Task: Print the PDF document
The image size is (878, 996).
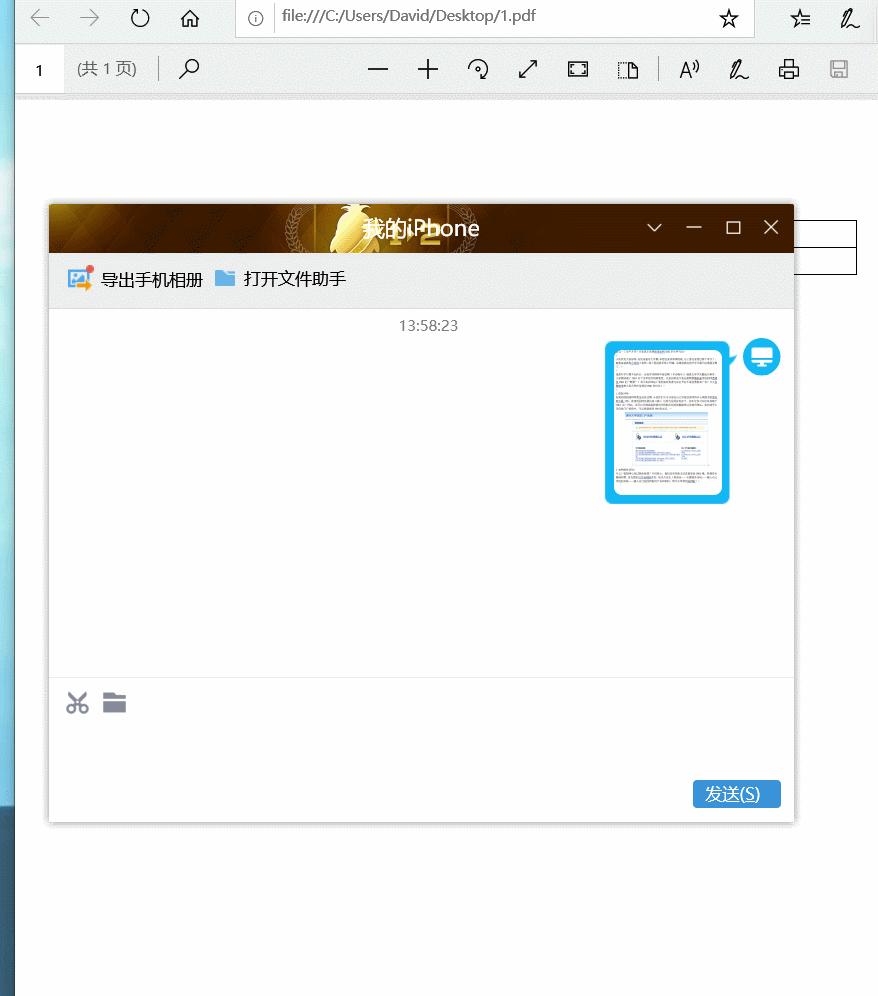Action: pos(788,69)
